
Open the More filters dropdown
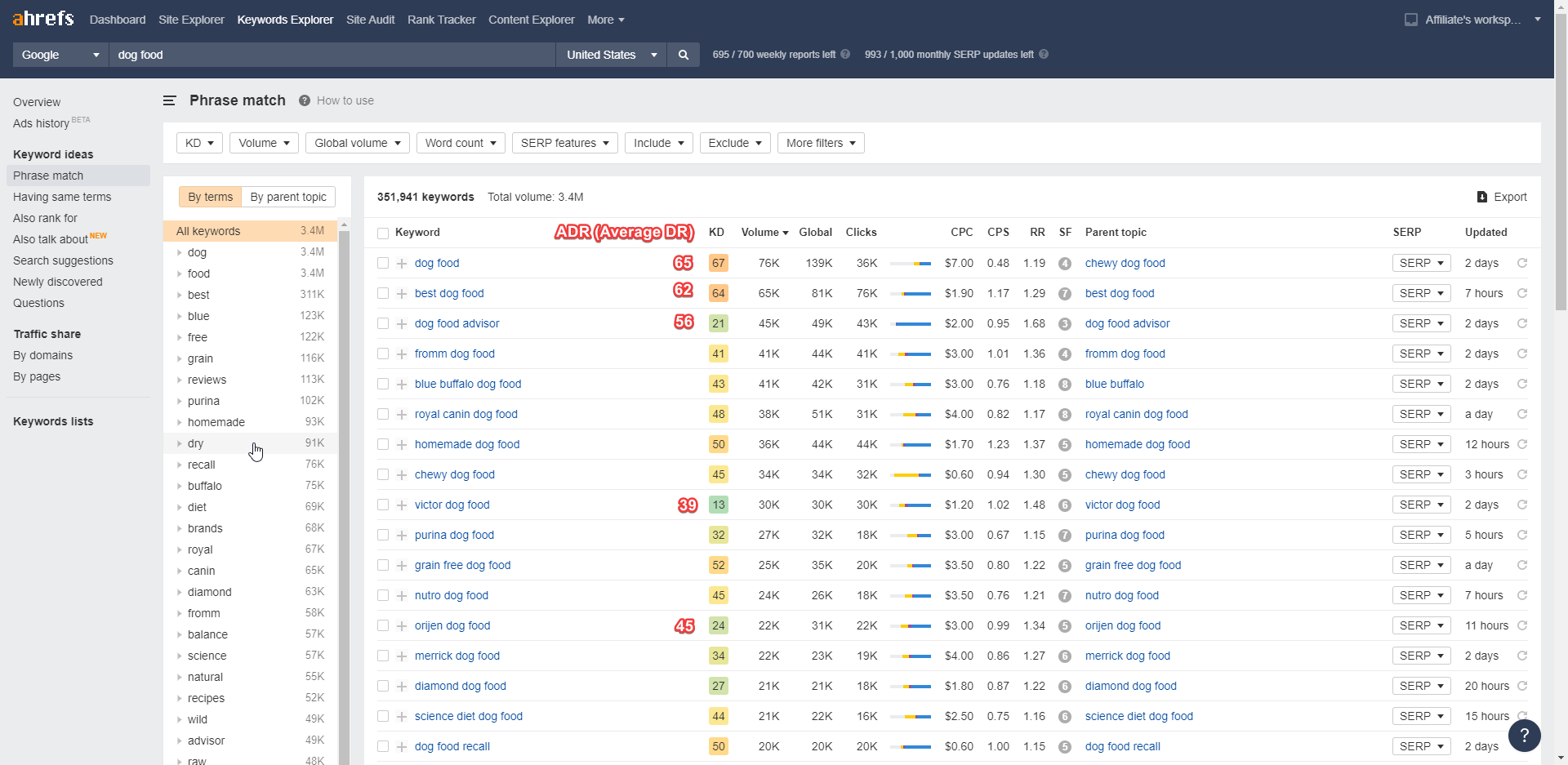[x=821, y=143]
